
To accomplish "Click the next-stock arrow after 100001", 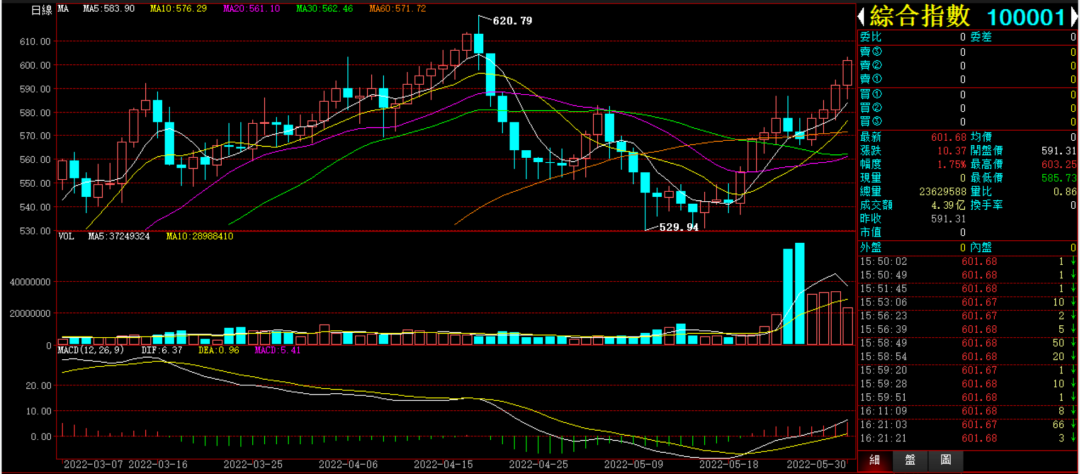I will [x=1073, y=17].
